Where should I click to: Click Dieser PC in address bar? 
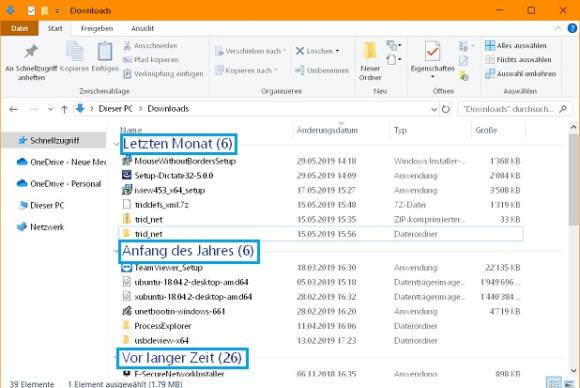tap(115, 109)
